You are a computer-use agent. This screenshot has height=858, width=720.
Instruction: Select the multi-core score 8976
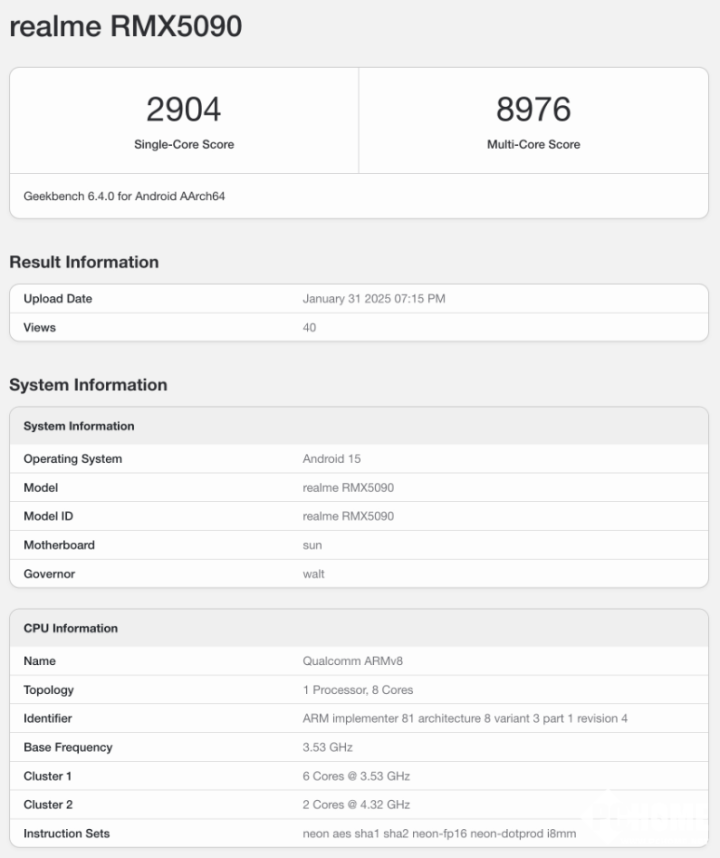point(533,109)
